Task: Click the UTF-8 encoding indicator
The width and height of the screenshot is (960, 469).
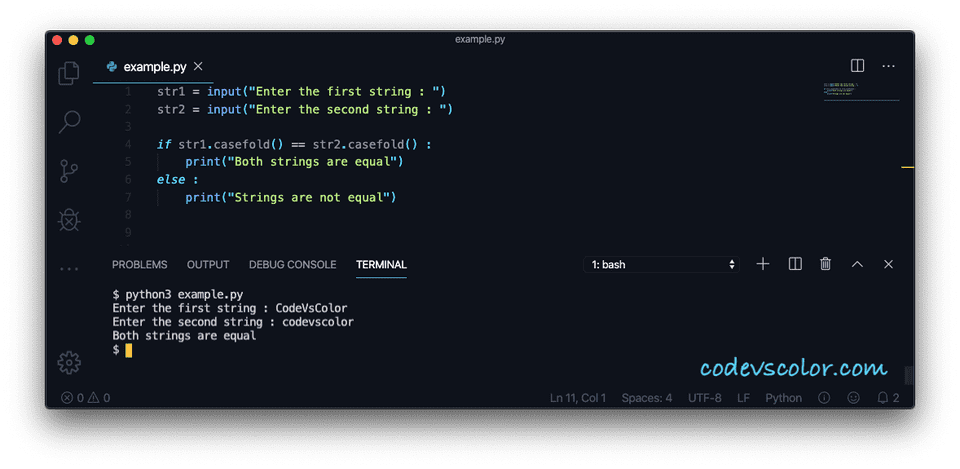Action: tap(704, 398)
